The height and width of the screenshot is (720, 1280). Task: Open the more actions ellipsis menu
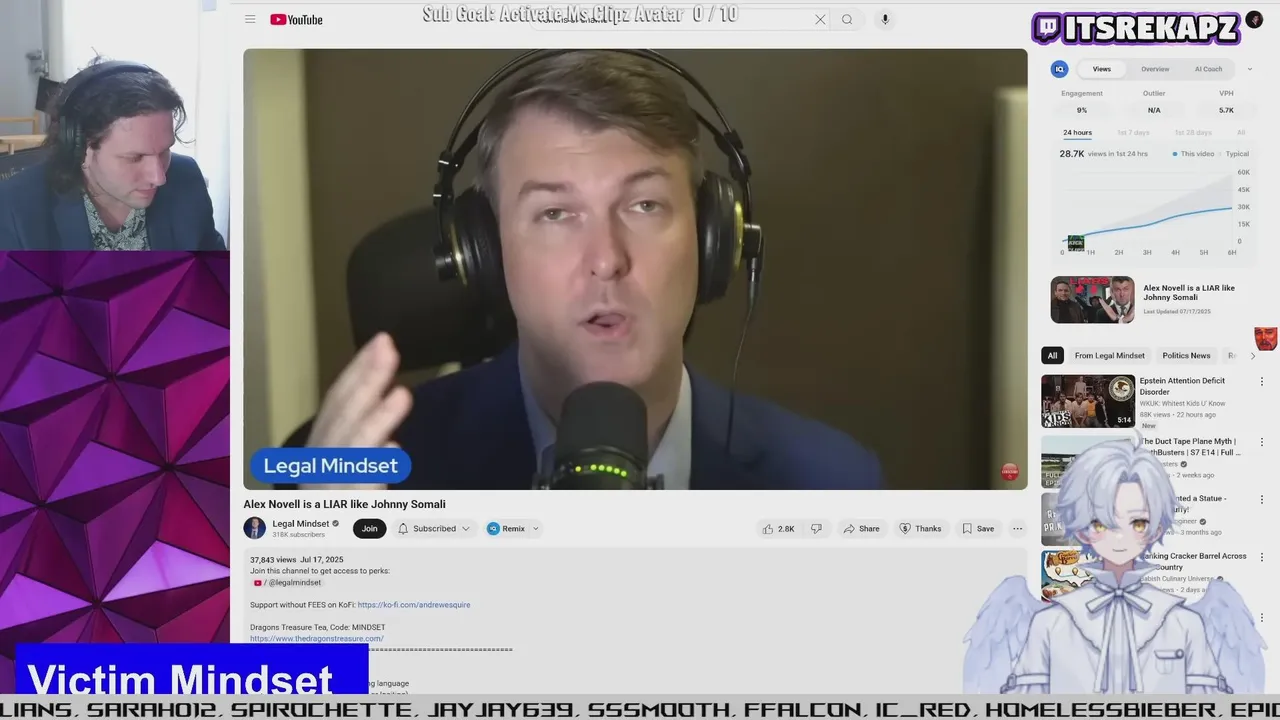tap(1017, 528)
